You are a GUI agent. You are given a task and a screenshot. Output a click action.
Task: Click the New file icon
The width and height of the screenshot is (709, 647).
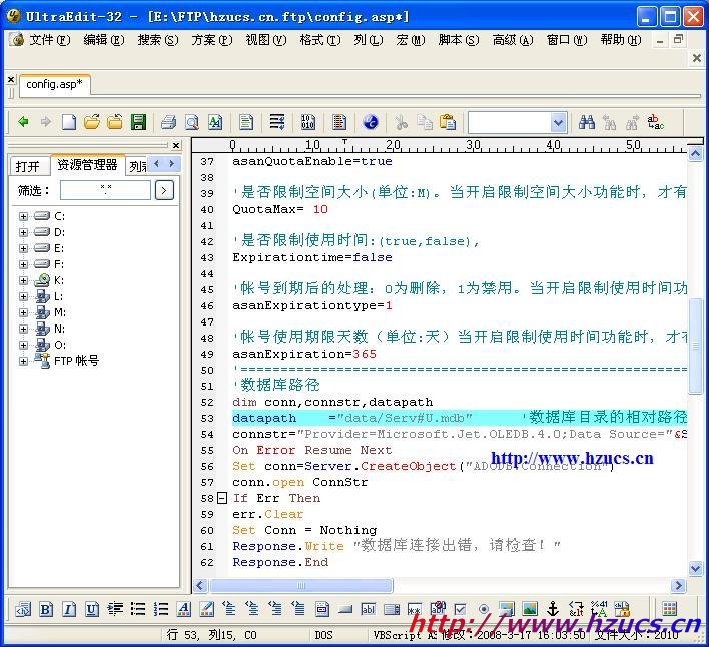(68, 122)
